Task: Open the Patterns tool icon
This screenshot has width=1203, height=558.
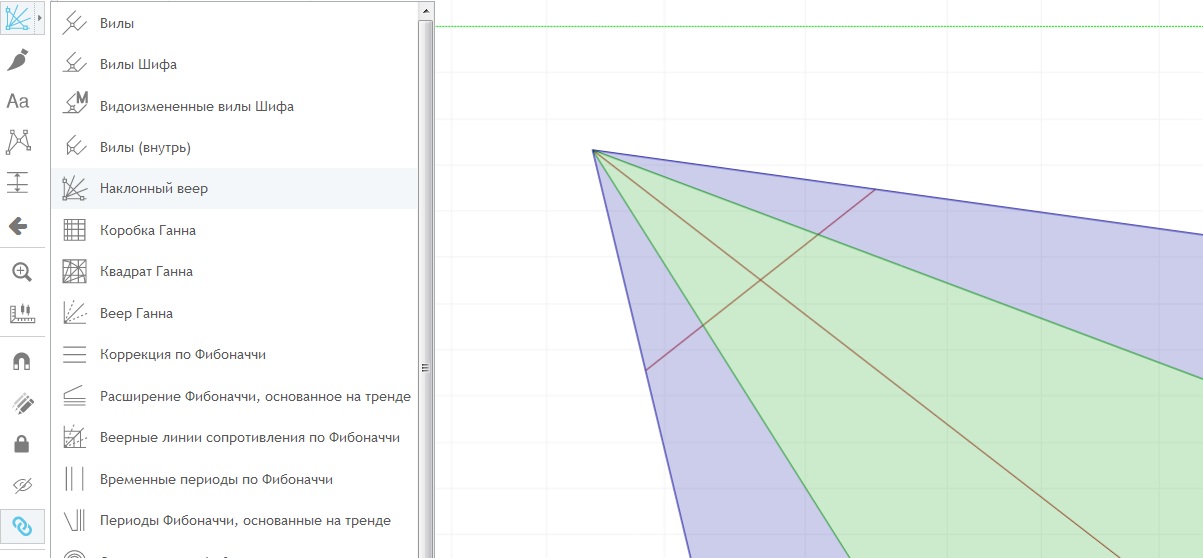Action: coord(18,142)
